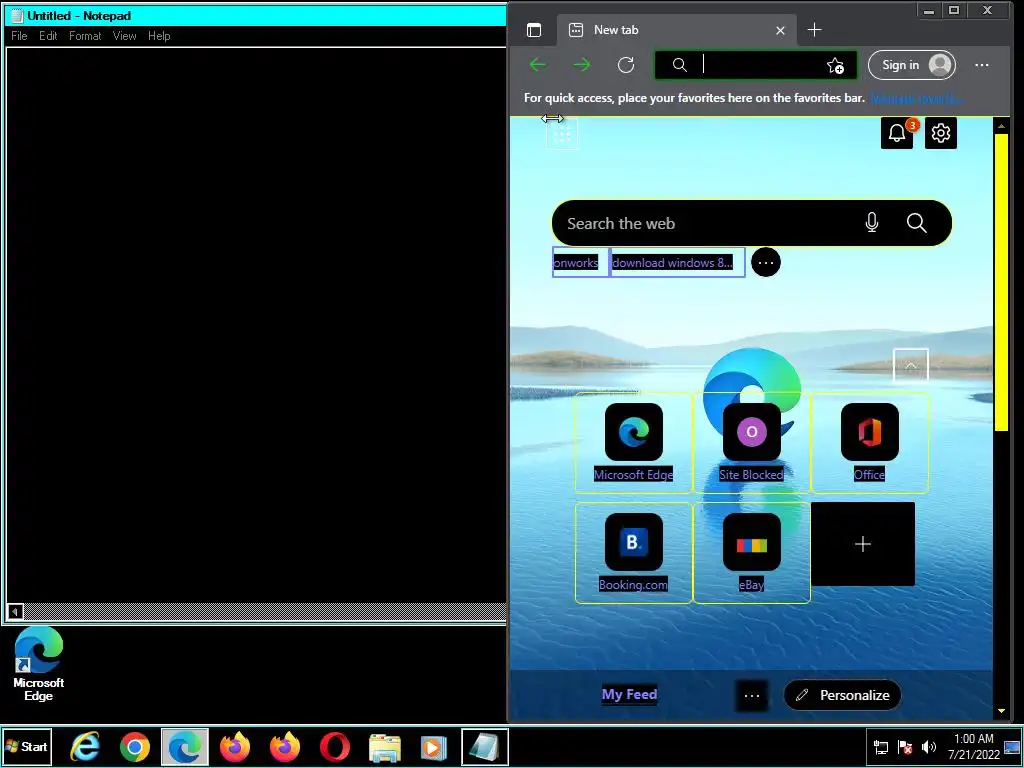The width and height of the screenshot is (1024, 768).
Task: Click the Personalize button
Action: tap(842, 696)
